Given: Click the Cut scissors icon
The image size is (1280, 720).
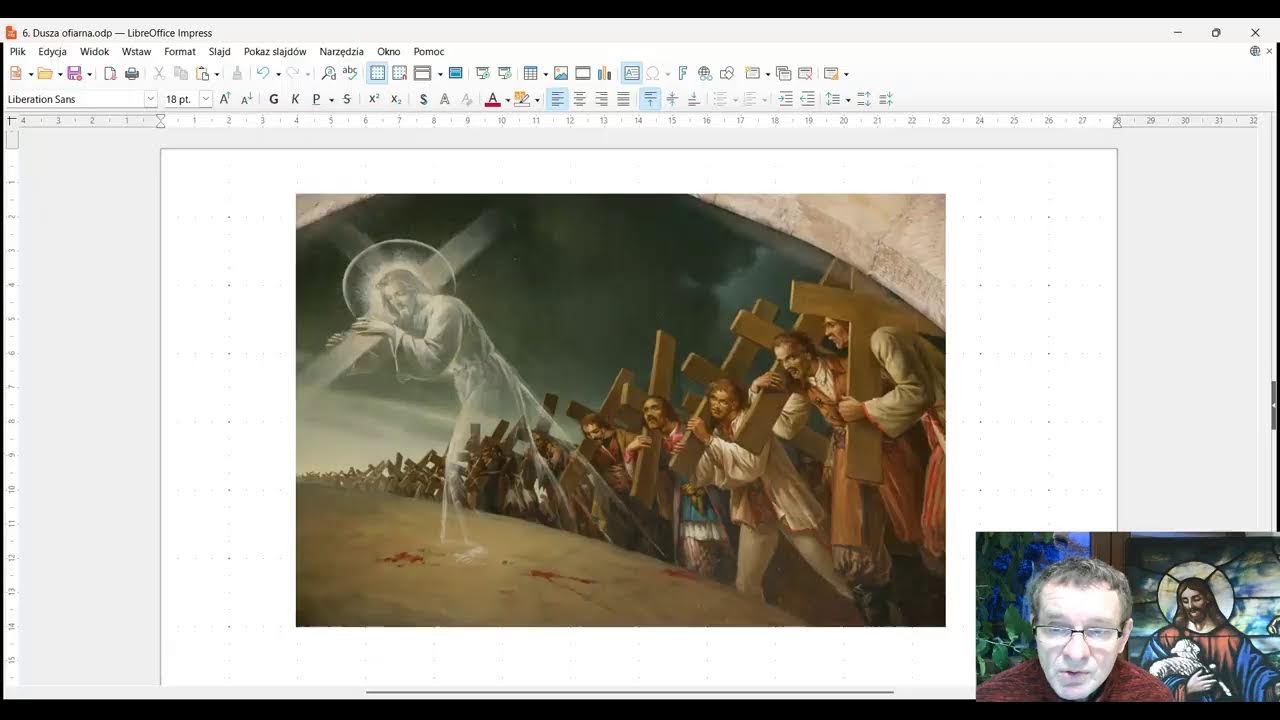Looking at the screenshot, I should click(159, 73).
